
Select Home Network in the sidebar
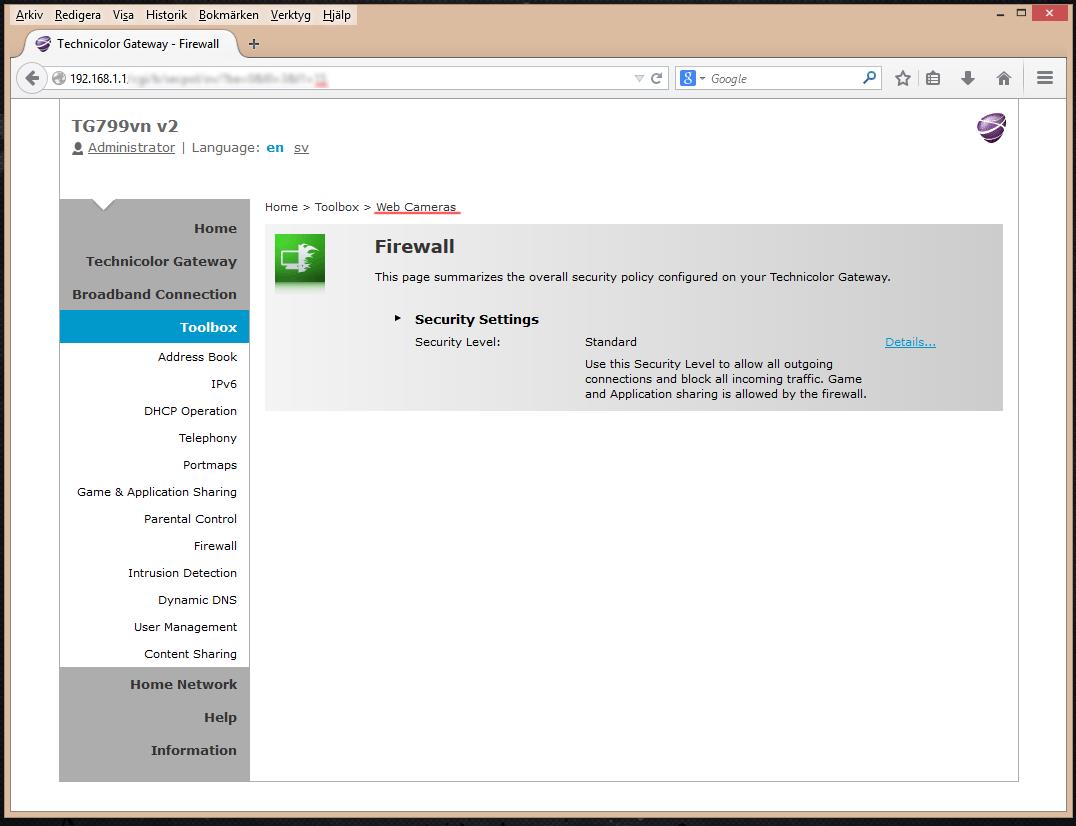[183, 684]
